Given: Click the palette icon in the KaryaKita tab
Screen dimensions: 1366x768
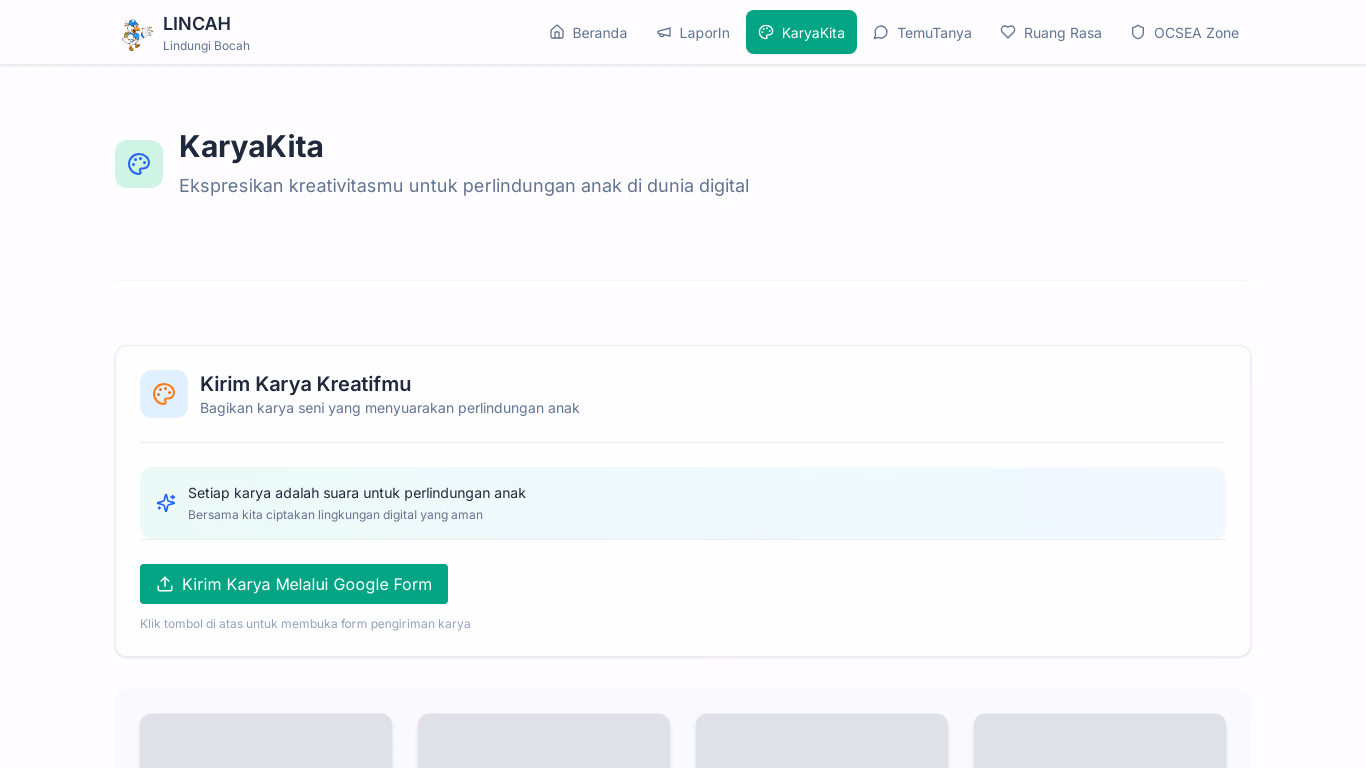Looking at the screenshot, I should click(766, 32).
